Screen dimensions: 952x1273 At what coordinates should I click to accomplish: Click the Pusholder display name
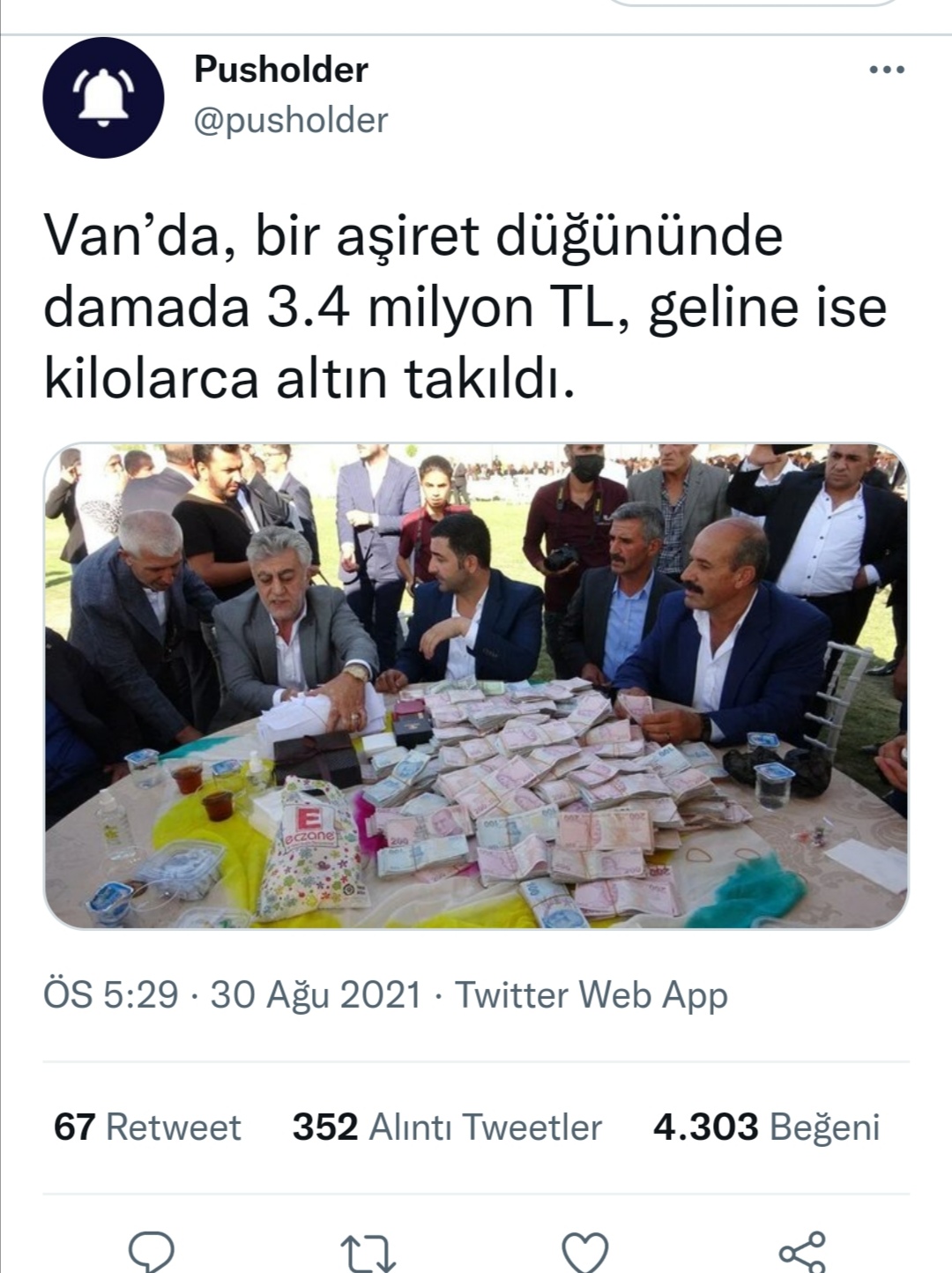coord(281,70)
